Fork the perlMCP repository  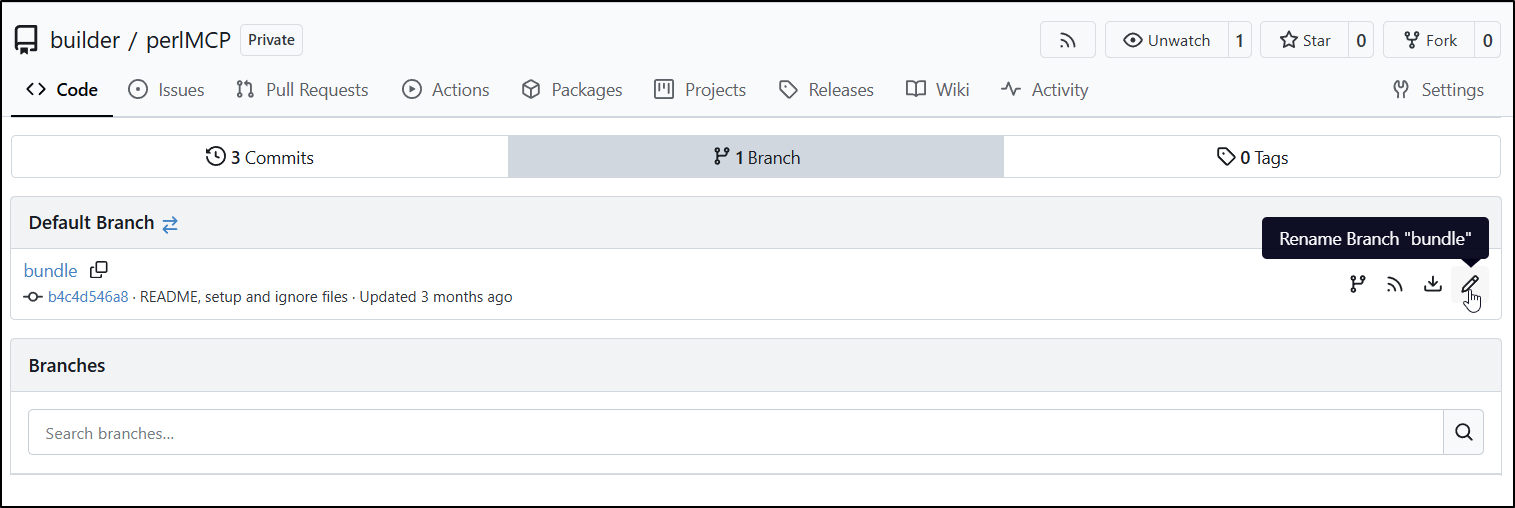pyautogui.click(x=1430, y=40)
